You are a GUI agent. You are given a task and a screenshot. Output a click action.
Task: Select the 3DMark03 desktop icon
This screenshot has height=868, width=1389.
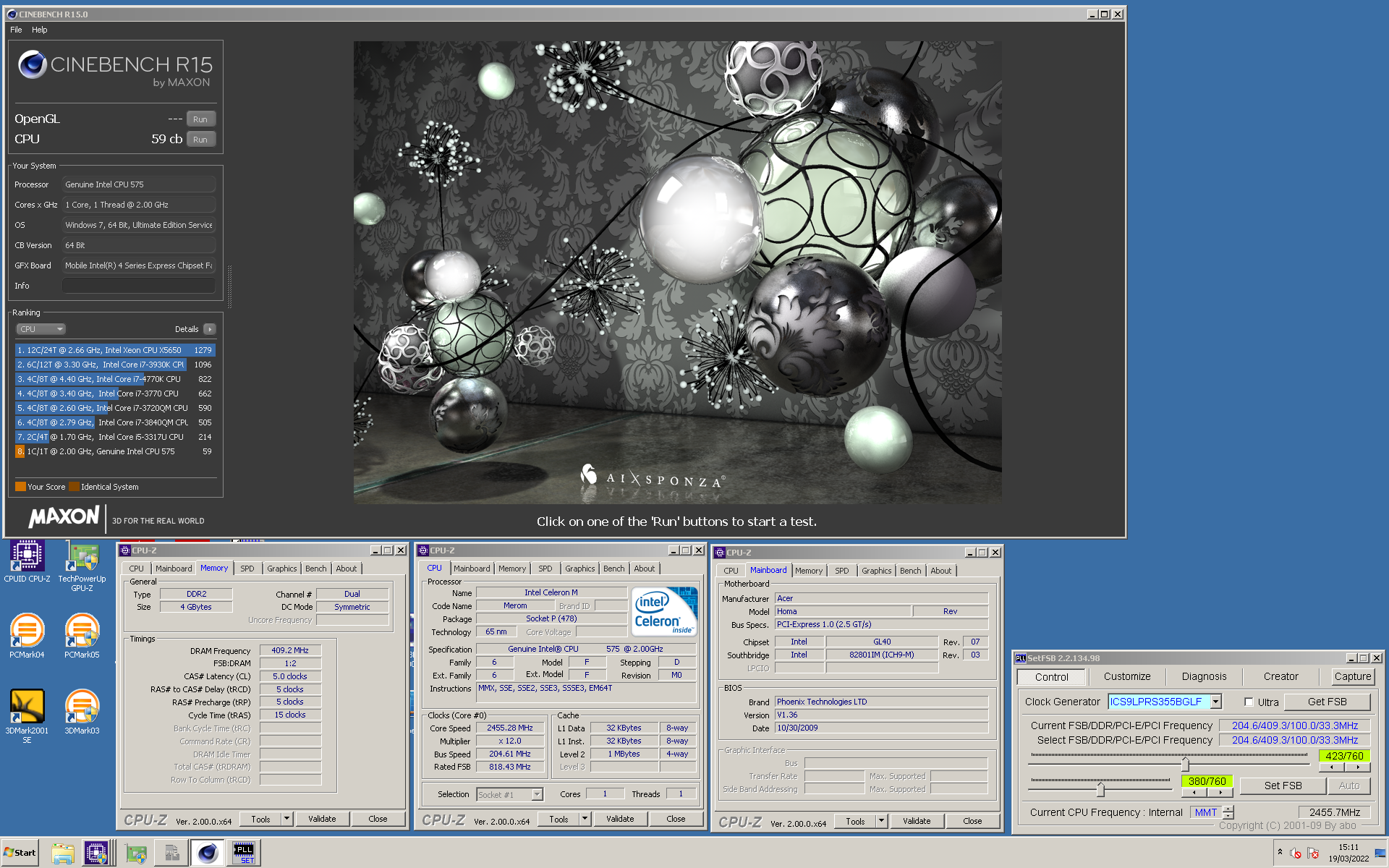82,712
